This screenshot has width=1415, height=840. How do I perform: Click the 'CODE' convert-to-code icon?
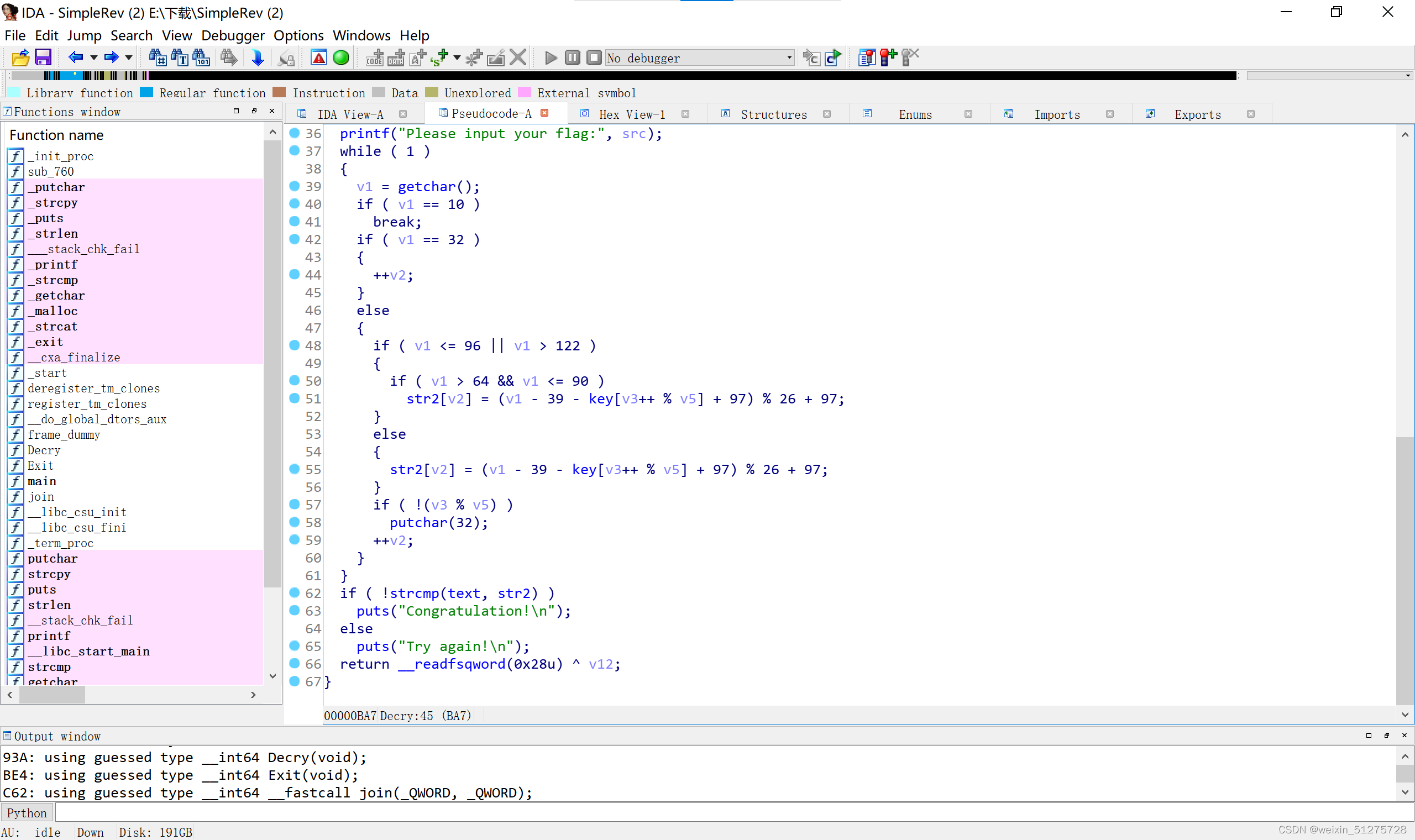(375, 57)
